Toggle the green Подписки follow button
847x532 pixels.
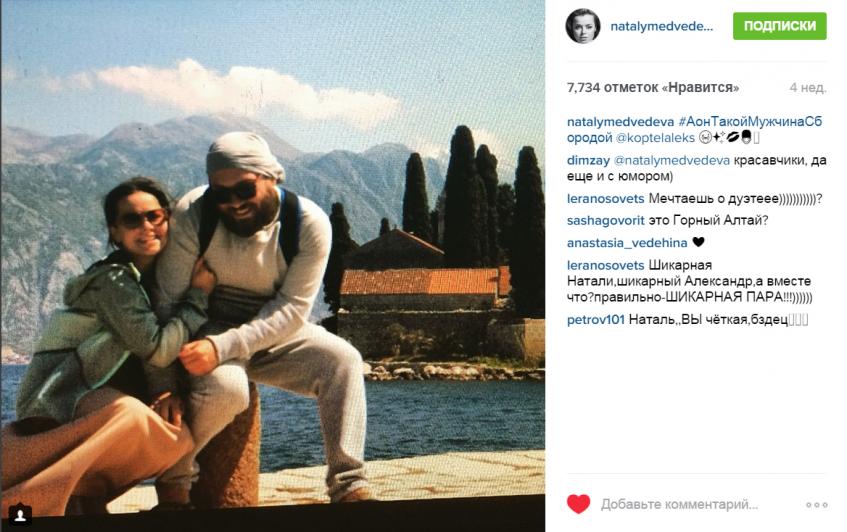click(x=779, y=26)
